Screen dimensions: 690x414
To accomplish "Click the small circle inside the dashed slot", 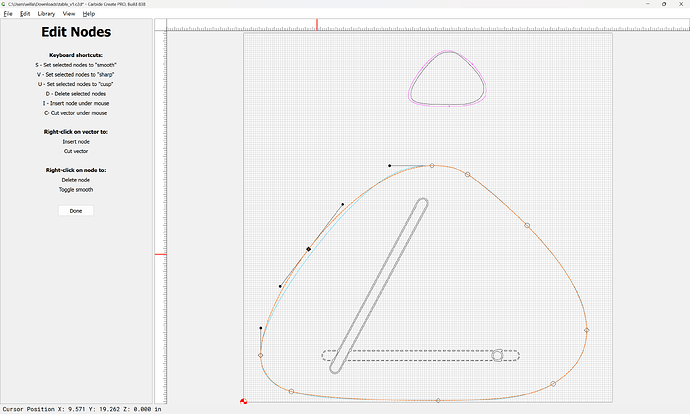I will coord(497,355).
